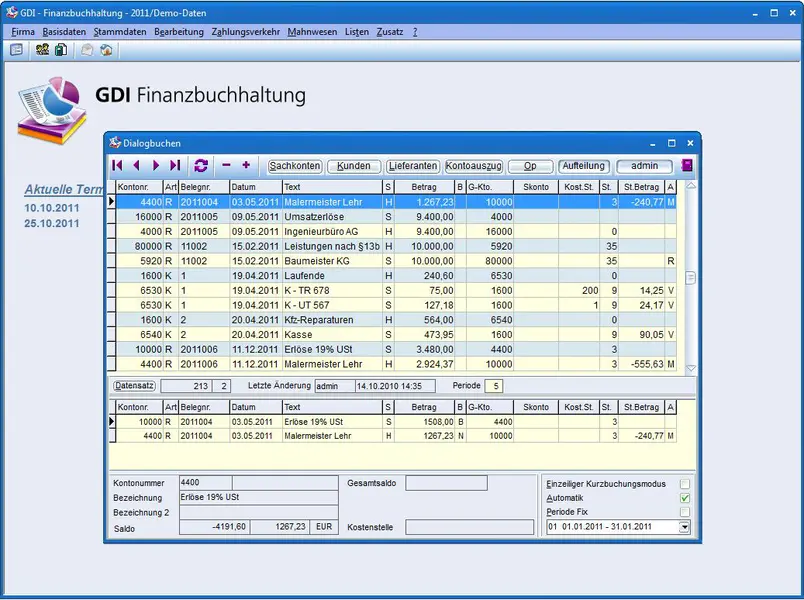Go to next record arrow
Image resolution: width=804 pixels, height=600 pixels.
click(x=156, y=166)
